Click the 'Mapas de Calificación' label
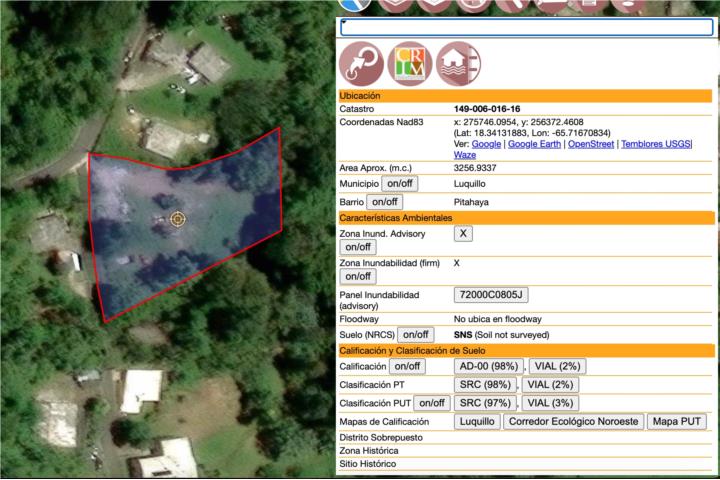Screen dimensions: 720x480 pyautogui.click(x=384, y=422)
